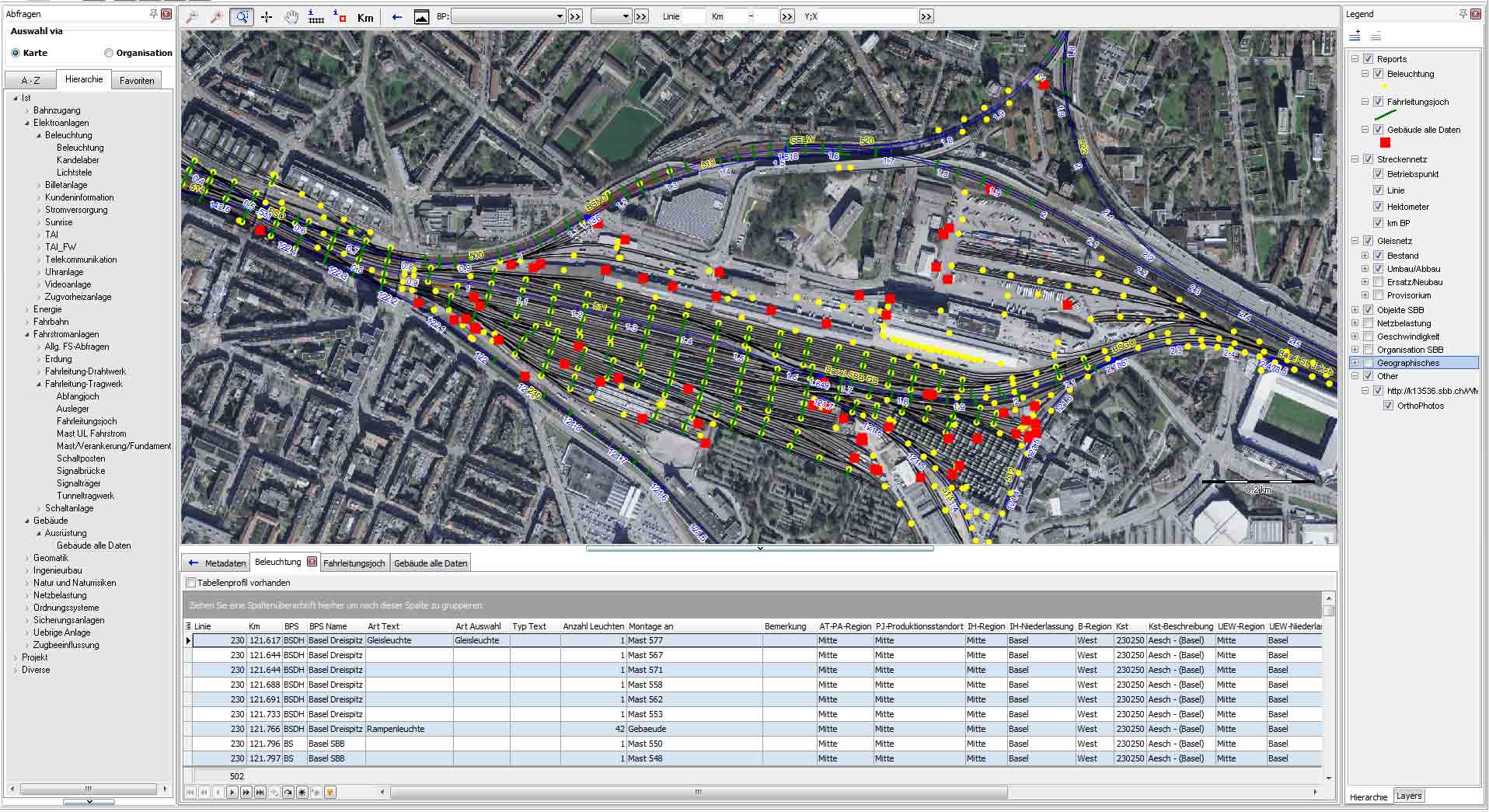Jump to next page of records
The width and height of the screenshot is (1489, 812).
pos(246,792)
